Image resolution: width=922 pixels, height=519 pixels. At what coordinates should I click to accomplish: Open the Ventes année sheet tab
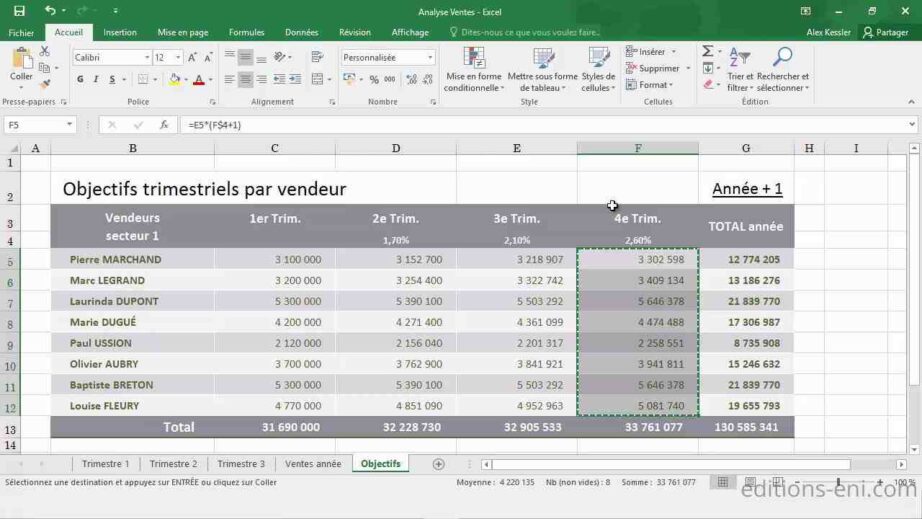pyautogui.click(x=313, y=464)
